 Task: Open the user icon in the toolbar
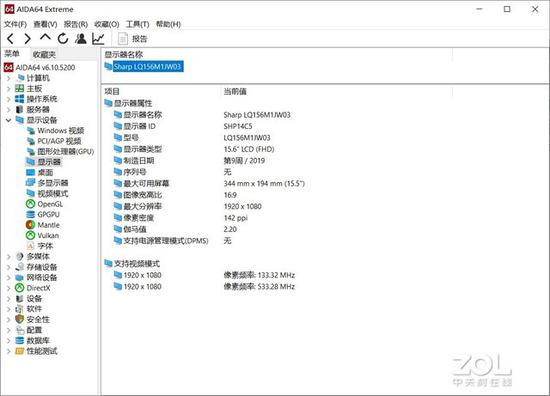(x=81, y=39)
